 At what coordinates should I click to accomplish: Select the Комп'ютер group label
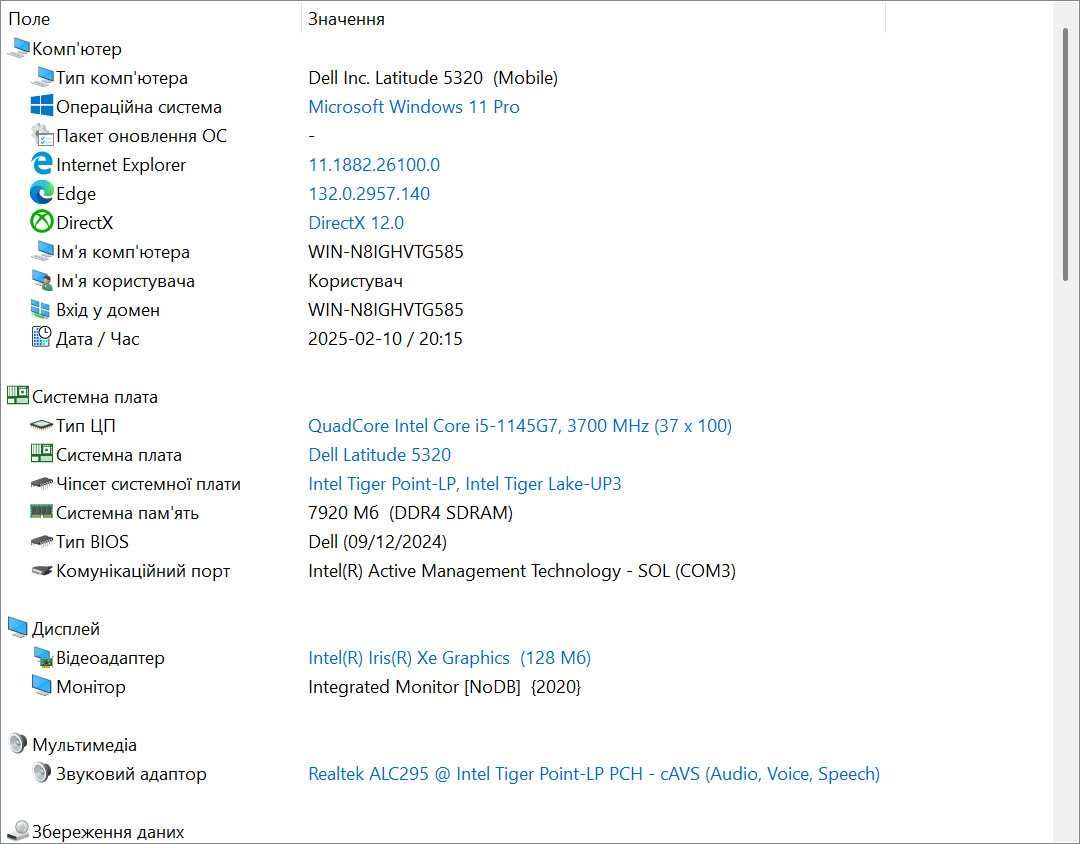point(77,49)
